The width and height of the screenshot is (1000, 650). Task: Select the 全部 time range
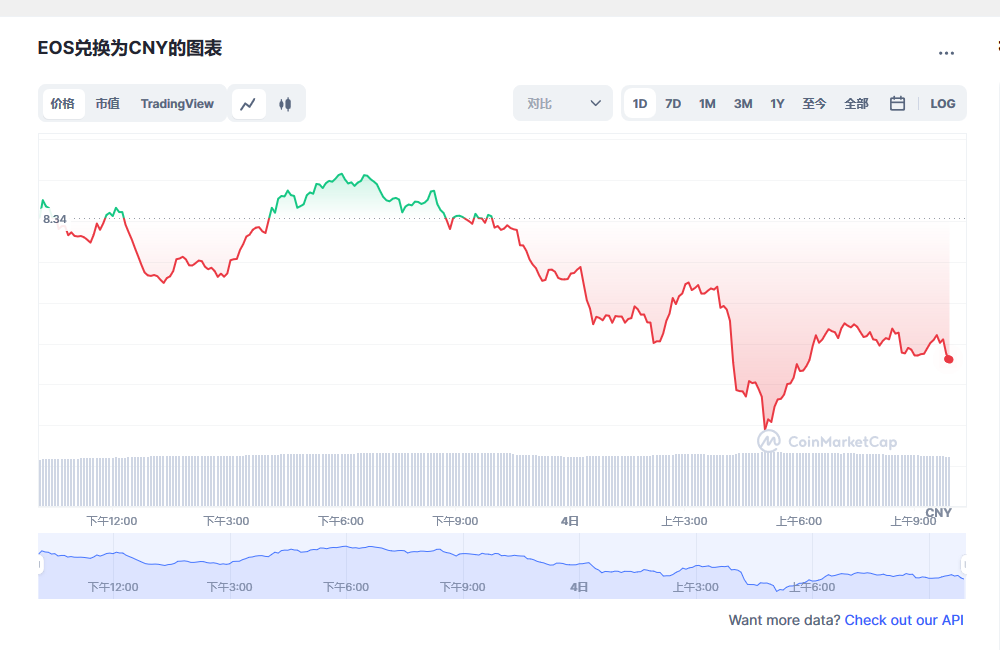(x=857, y=104)
